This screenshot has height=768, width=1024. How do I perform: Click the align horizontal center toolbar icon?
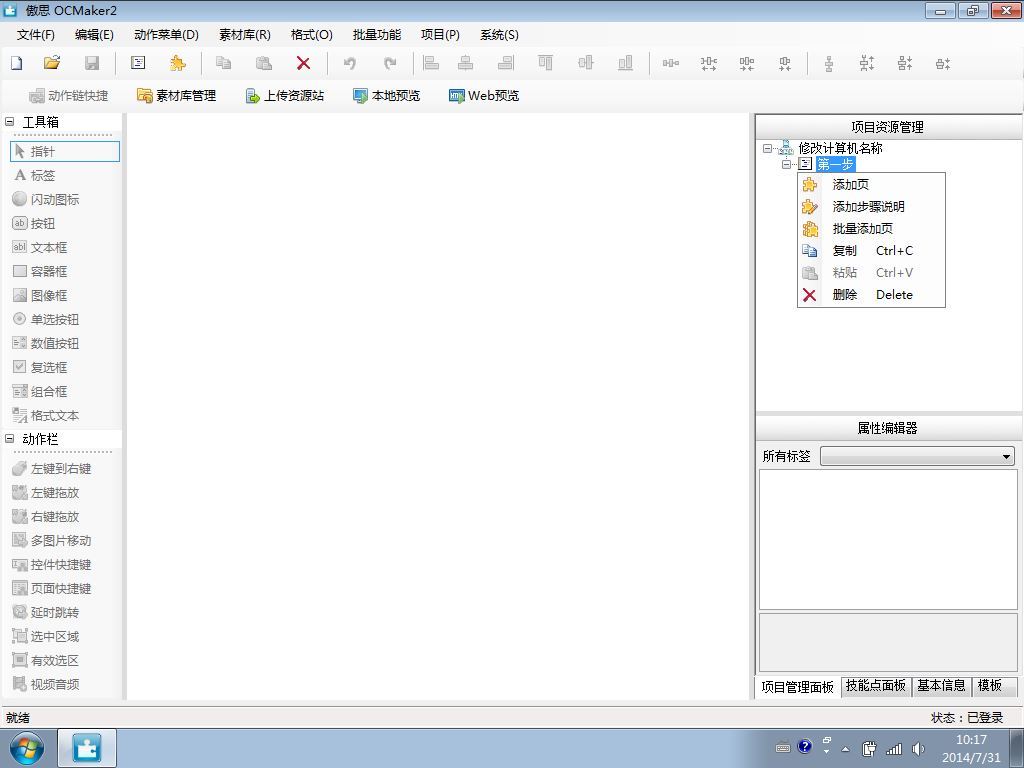(466, 63)
